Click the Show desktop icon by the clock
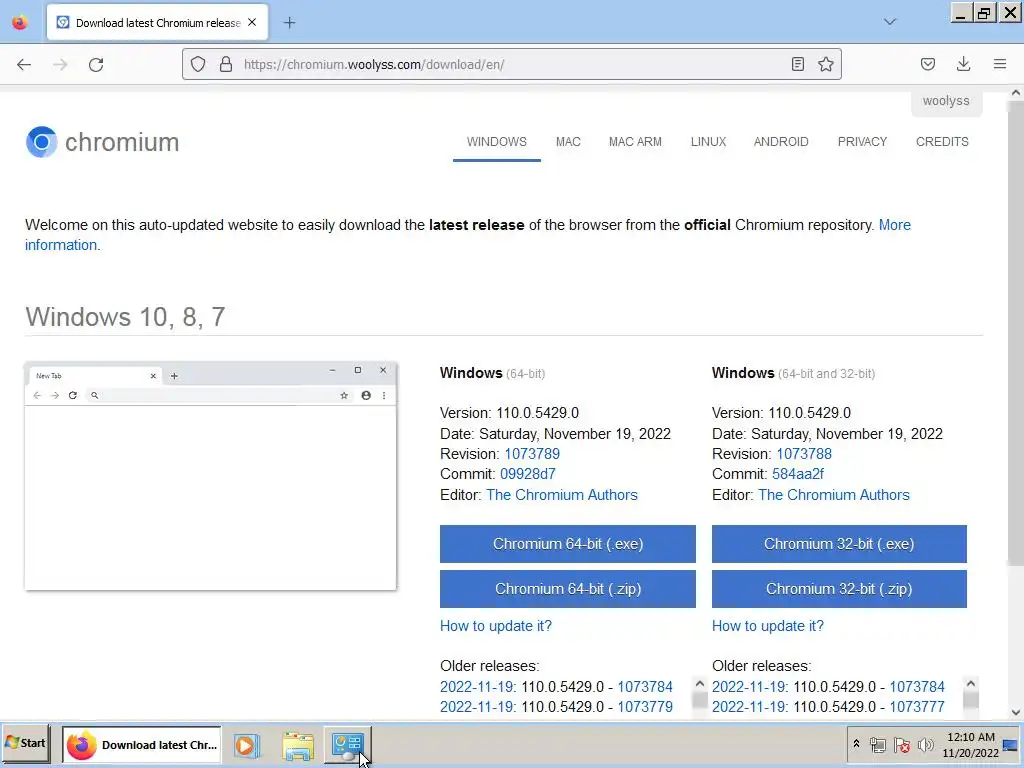 (1010, 745)
